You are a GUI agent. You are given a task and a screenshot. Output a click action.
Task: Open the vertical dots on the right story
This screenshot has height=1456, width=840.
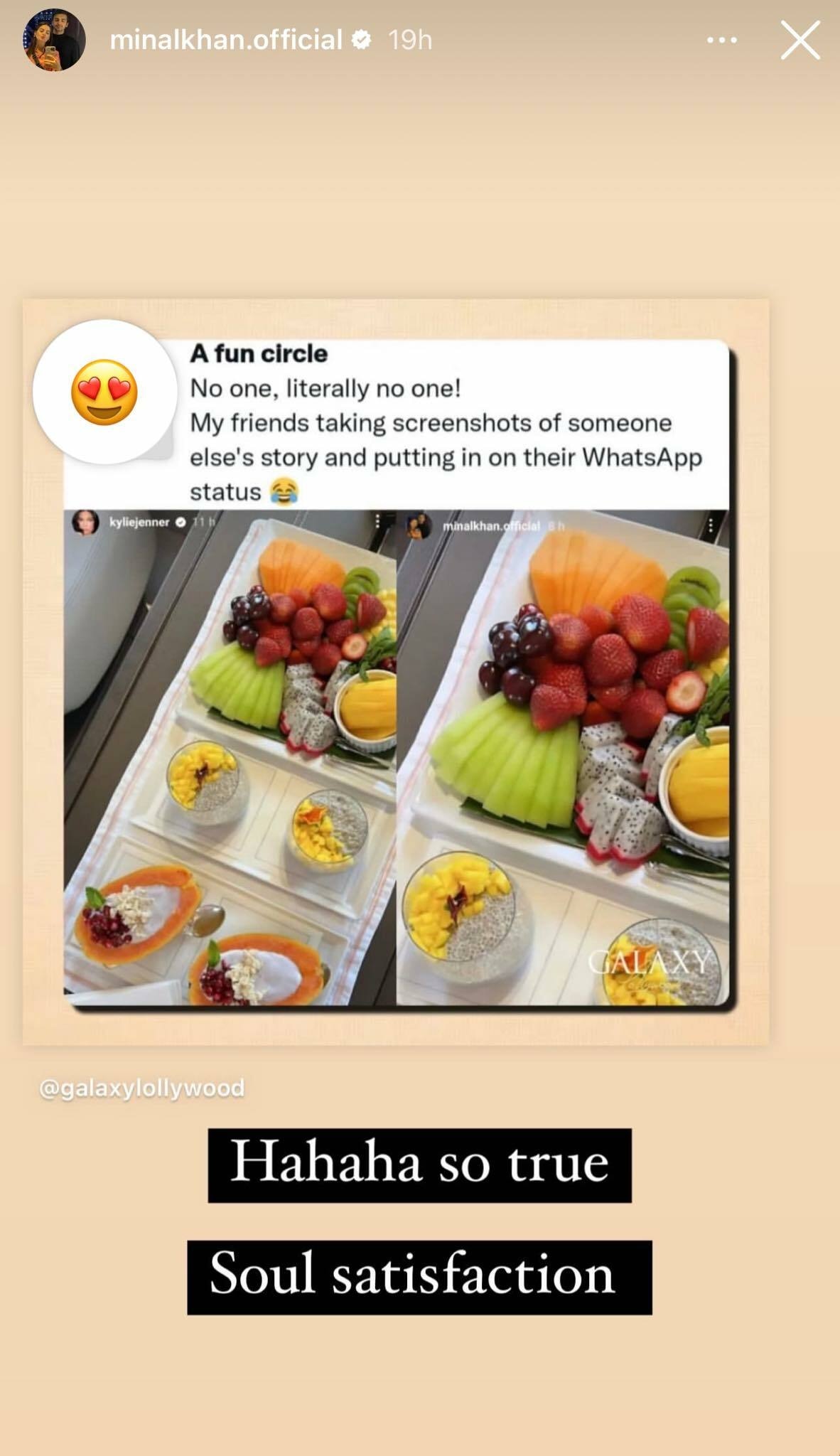[711, 525]
